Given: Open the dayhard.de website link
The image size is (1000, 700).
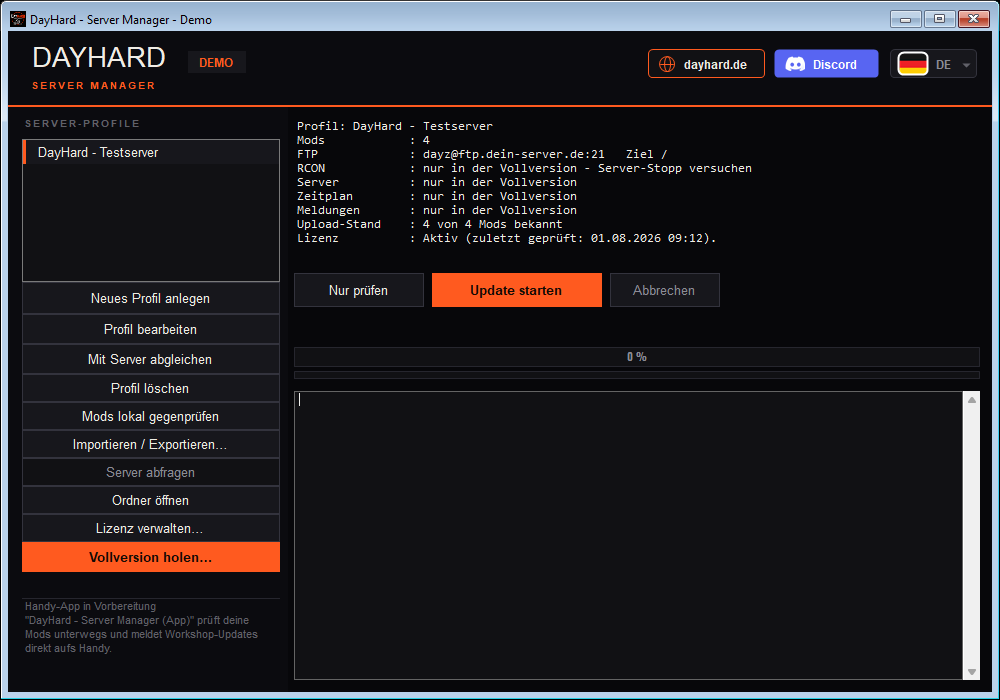Looking at the screenshot, I should [706, 64].
